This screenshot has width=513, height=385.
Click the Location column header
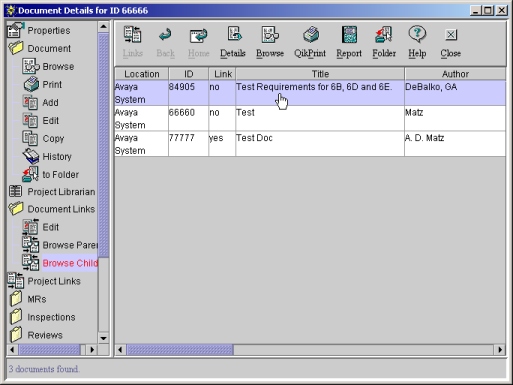(142, 74)
